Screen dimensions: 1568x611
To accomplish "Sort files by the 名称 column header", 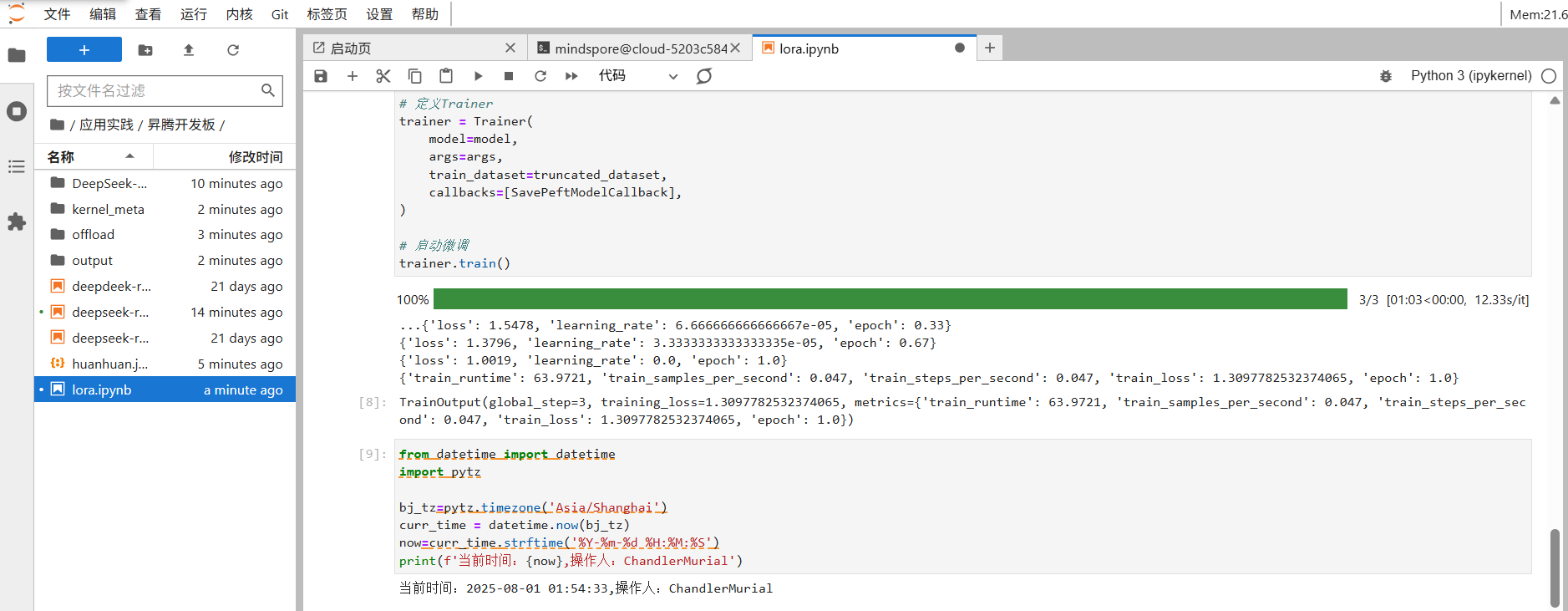I will click(61, 156).
